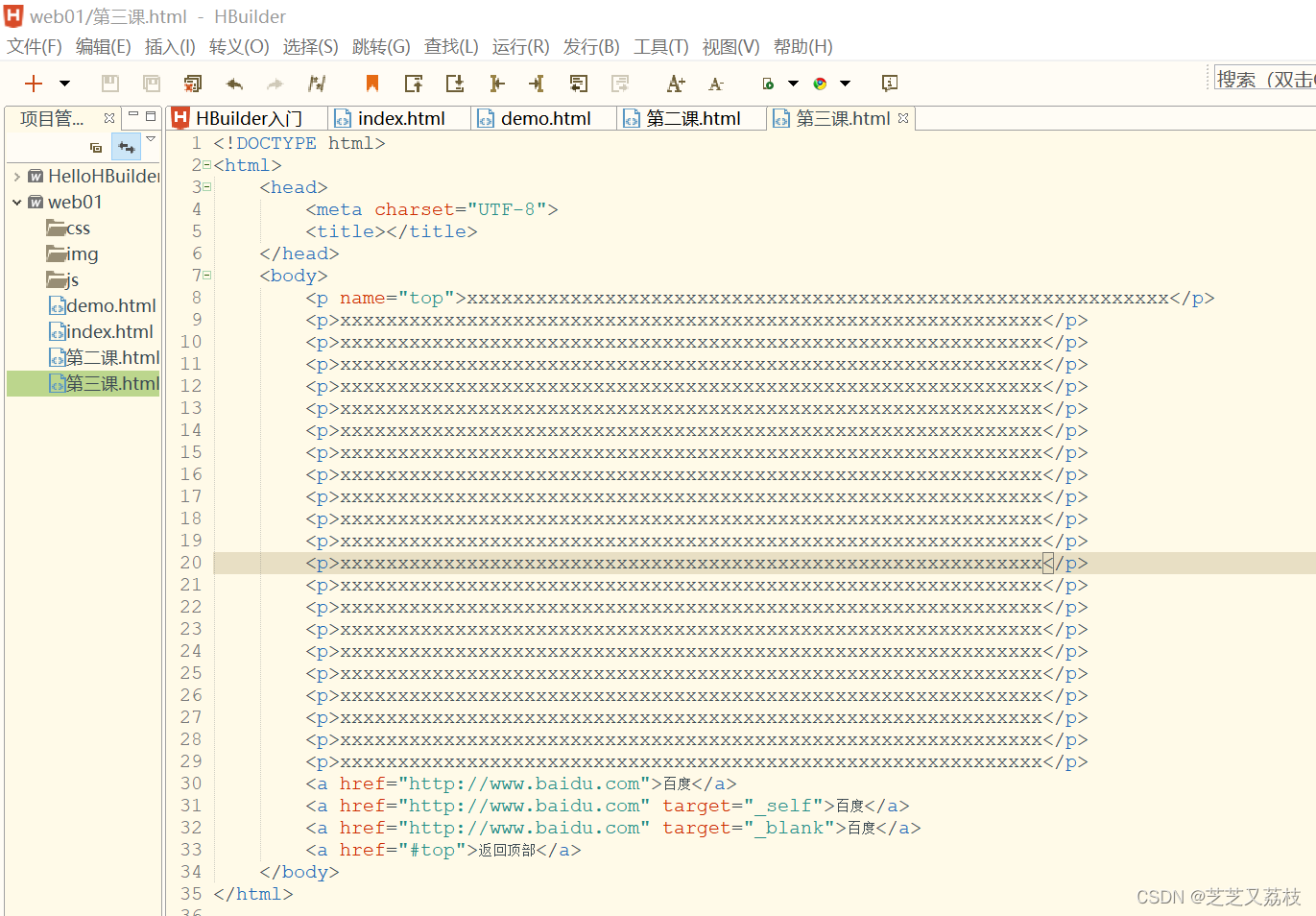Click the Save file toolbar icon
Image resolution: width=1316 pixels, height=916 pixels.
coord(110,84)
